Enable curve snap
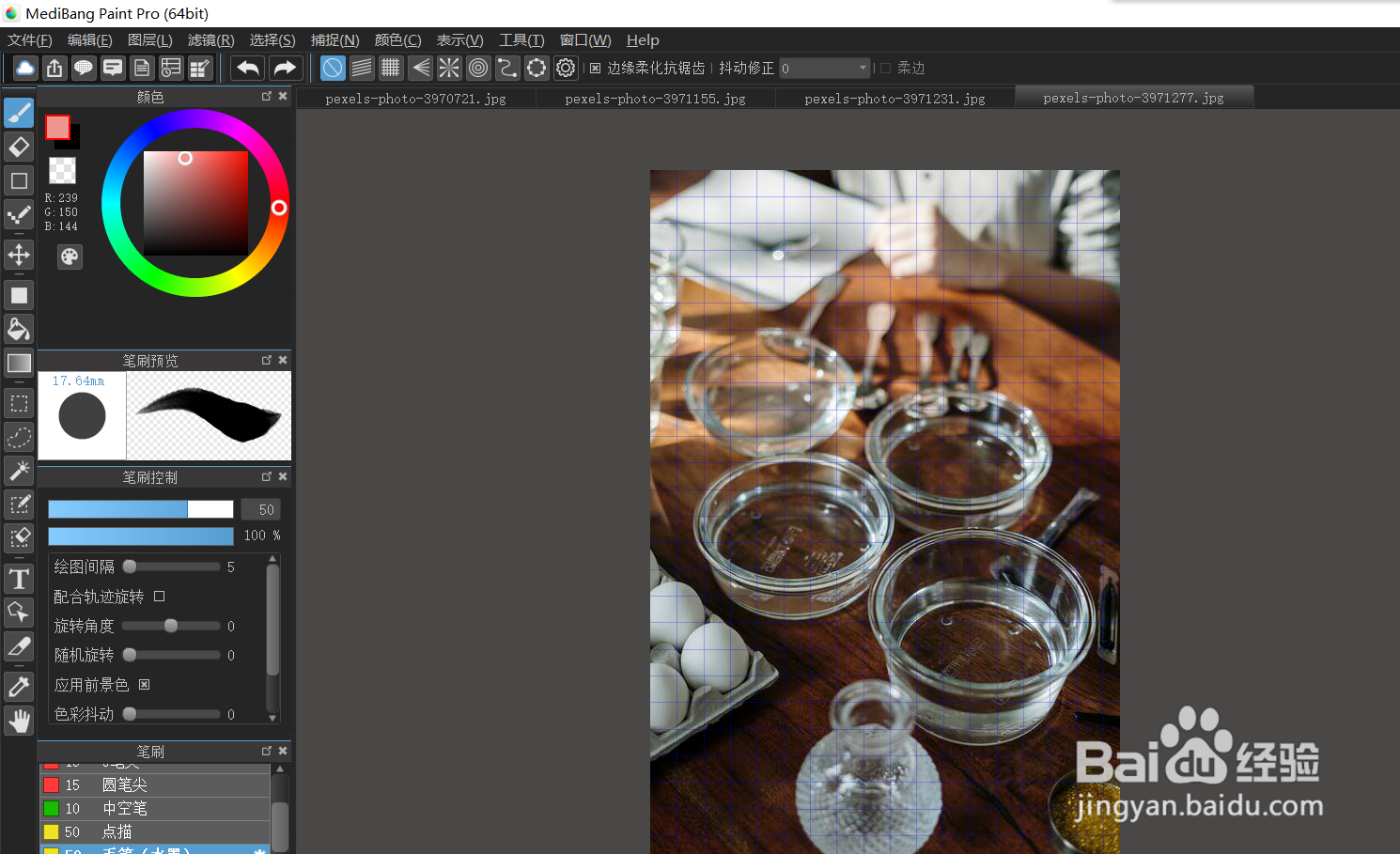 (507, 68)
